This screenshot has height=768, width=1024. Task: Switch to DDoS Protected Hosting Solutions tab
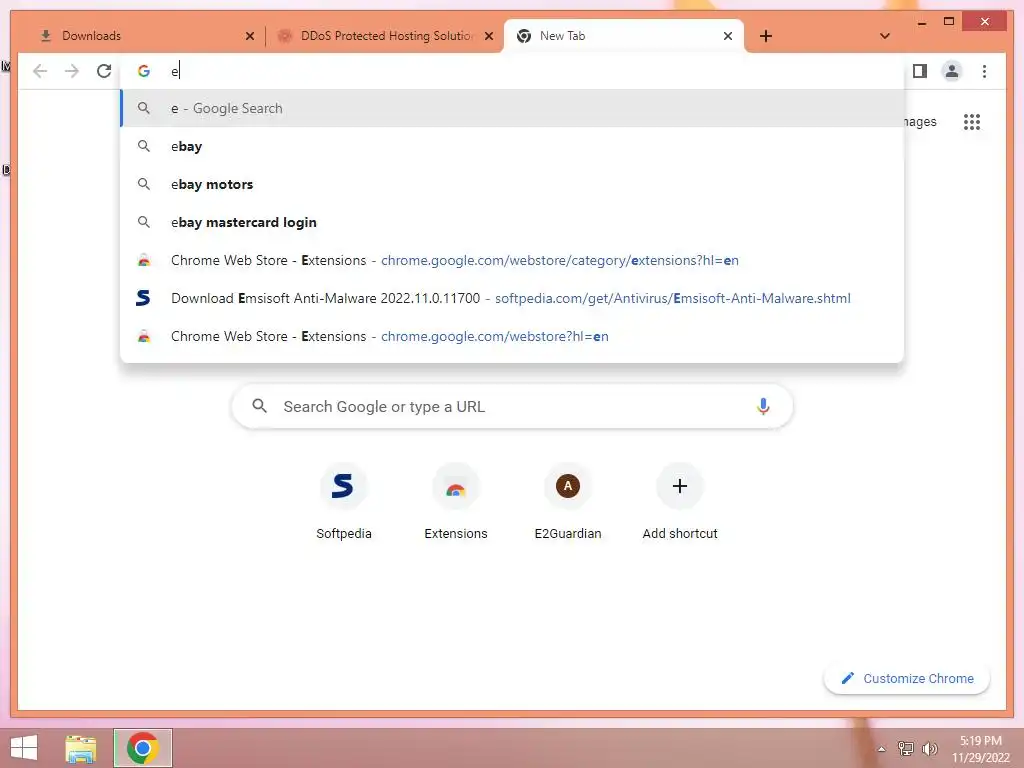pyautogui.click(x=385, y=36)
